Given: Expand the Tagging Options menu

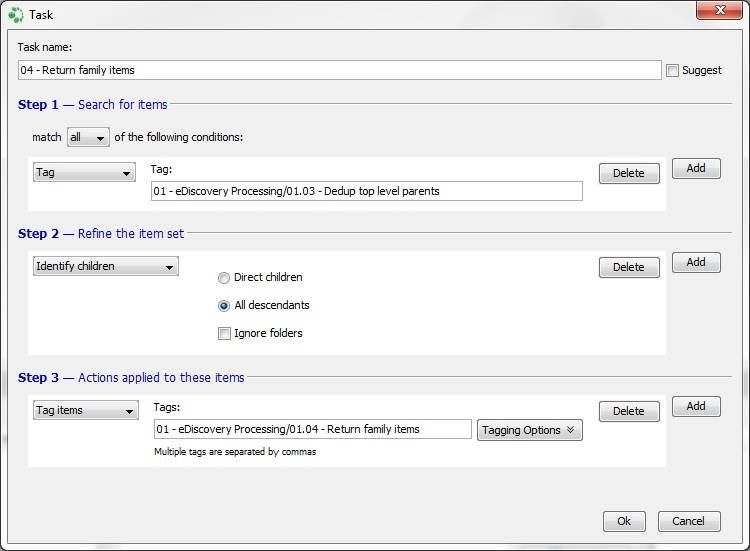Looking at the screenshot, I should click(x=529, y=430).
